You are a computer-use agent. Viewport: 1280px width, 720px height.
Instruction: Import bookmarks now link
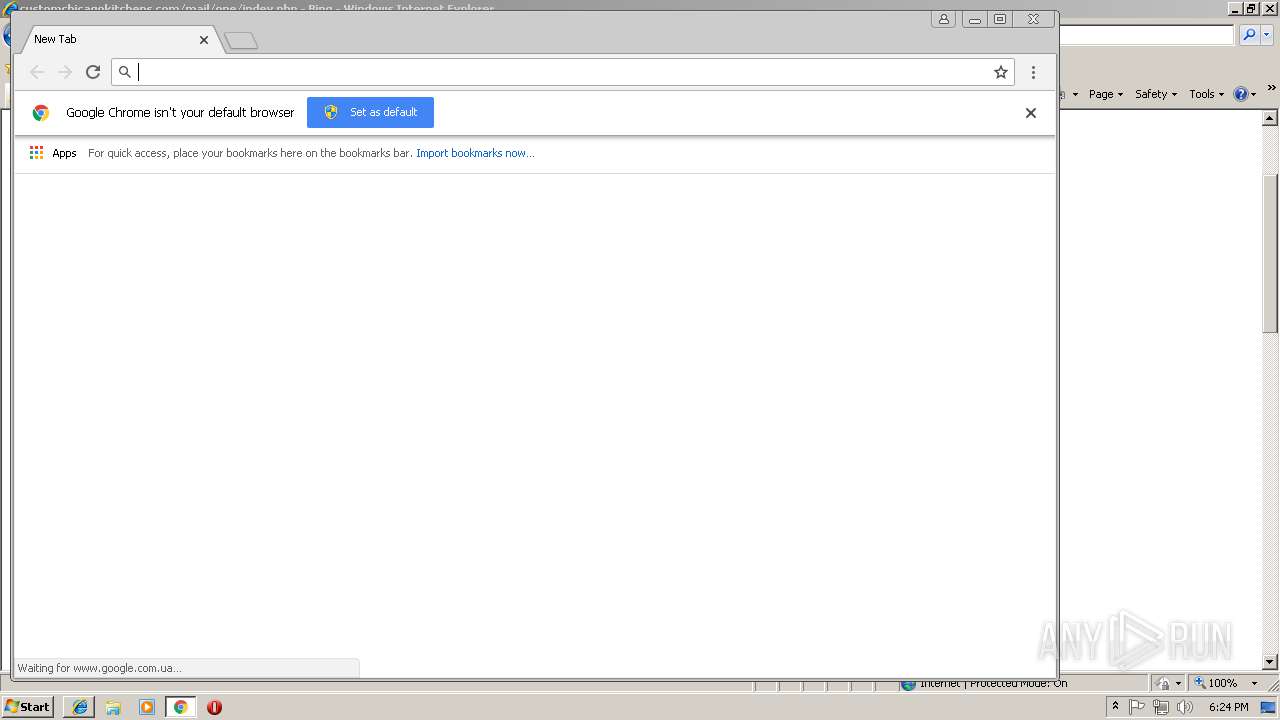(475, 153)
